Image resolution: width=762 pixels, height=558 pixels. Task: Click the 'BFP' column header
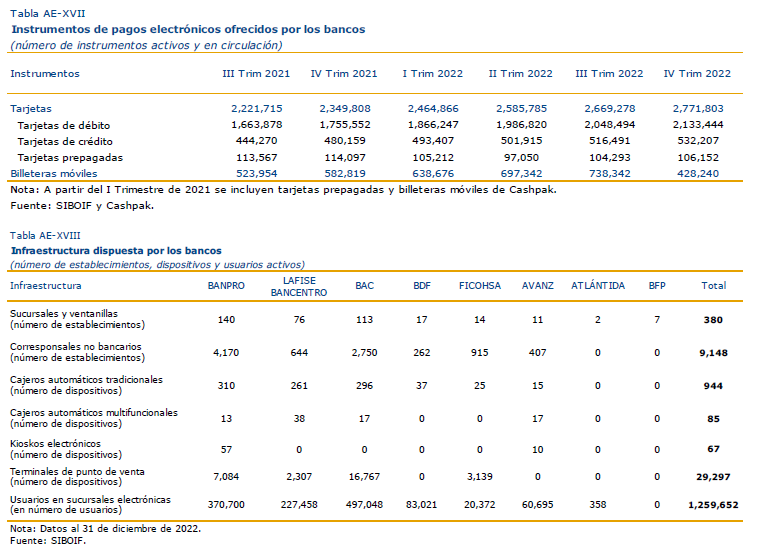click(657, 286)
